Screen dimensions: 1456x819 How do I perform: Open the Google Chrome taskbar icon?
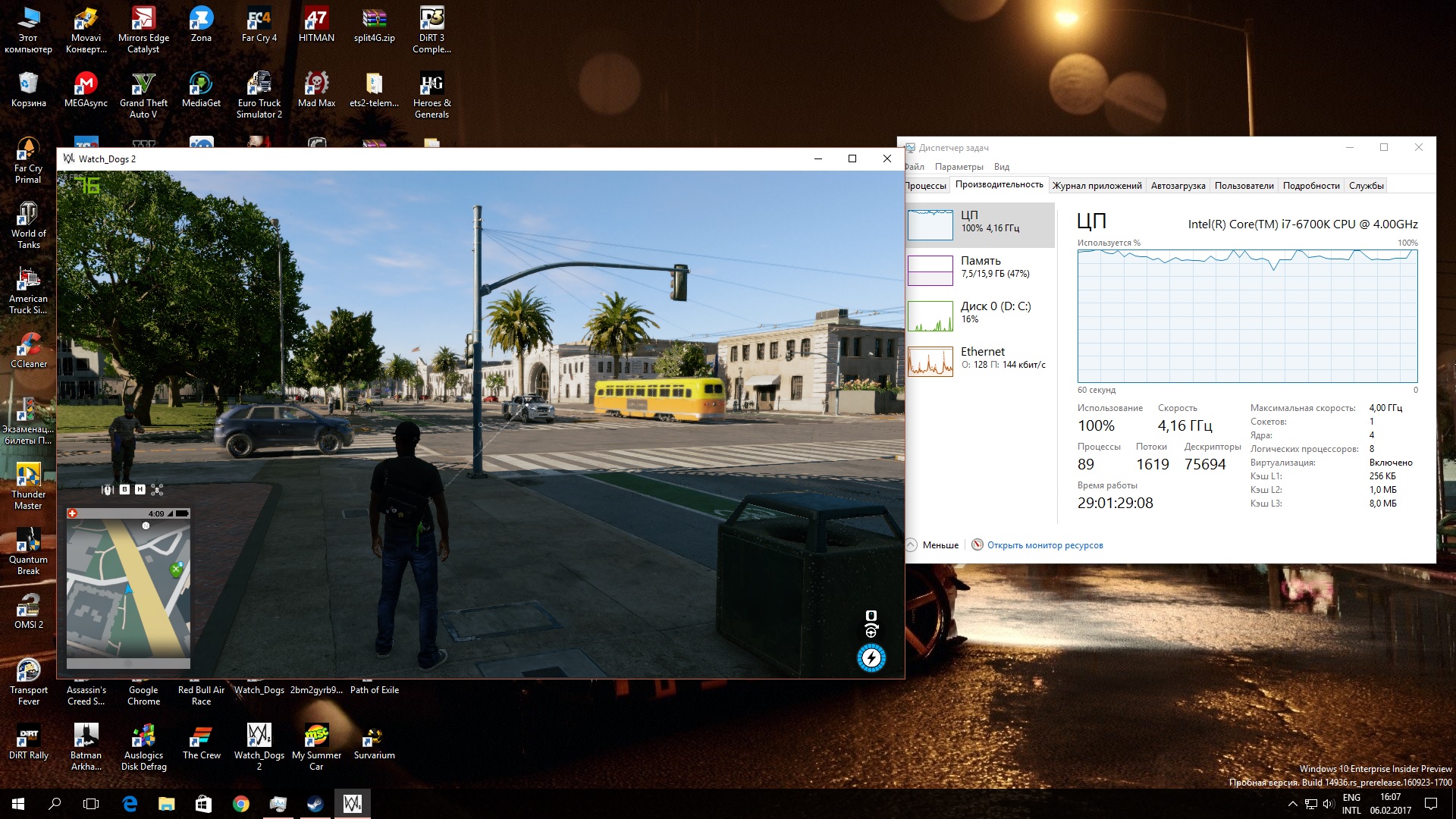tap(241, 804)
